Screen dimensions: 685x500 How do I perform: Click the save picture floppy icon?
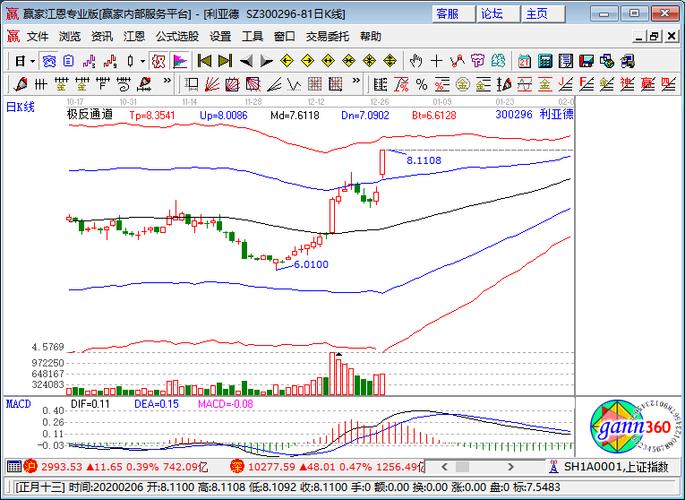click(586, 61)
